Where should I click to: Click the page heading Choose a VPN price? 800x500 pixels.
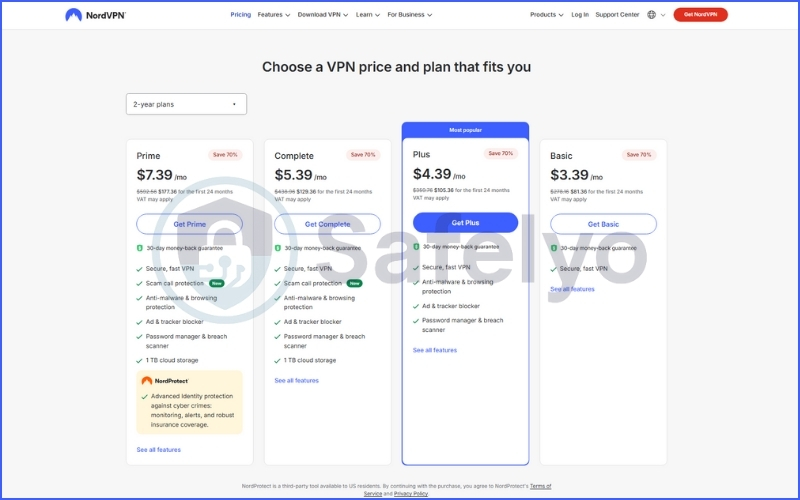396,67
